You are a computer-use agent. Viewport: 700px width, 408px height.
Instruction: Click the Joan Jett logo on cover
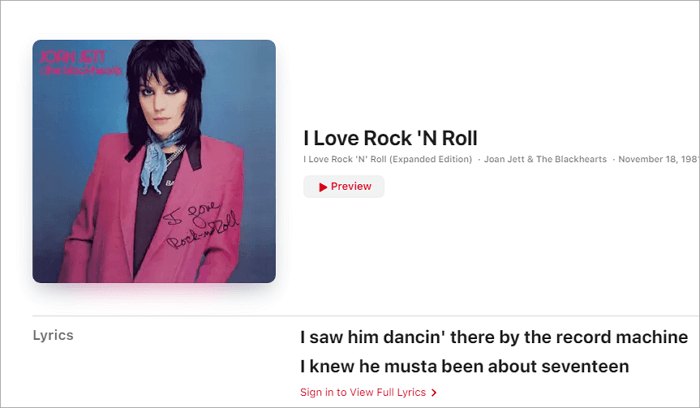[60, 57]
